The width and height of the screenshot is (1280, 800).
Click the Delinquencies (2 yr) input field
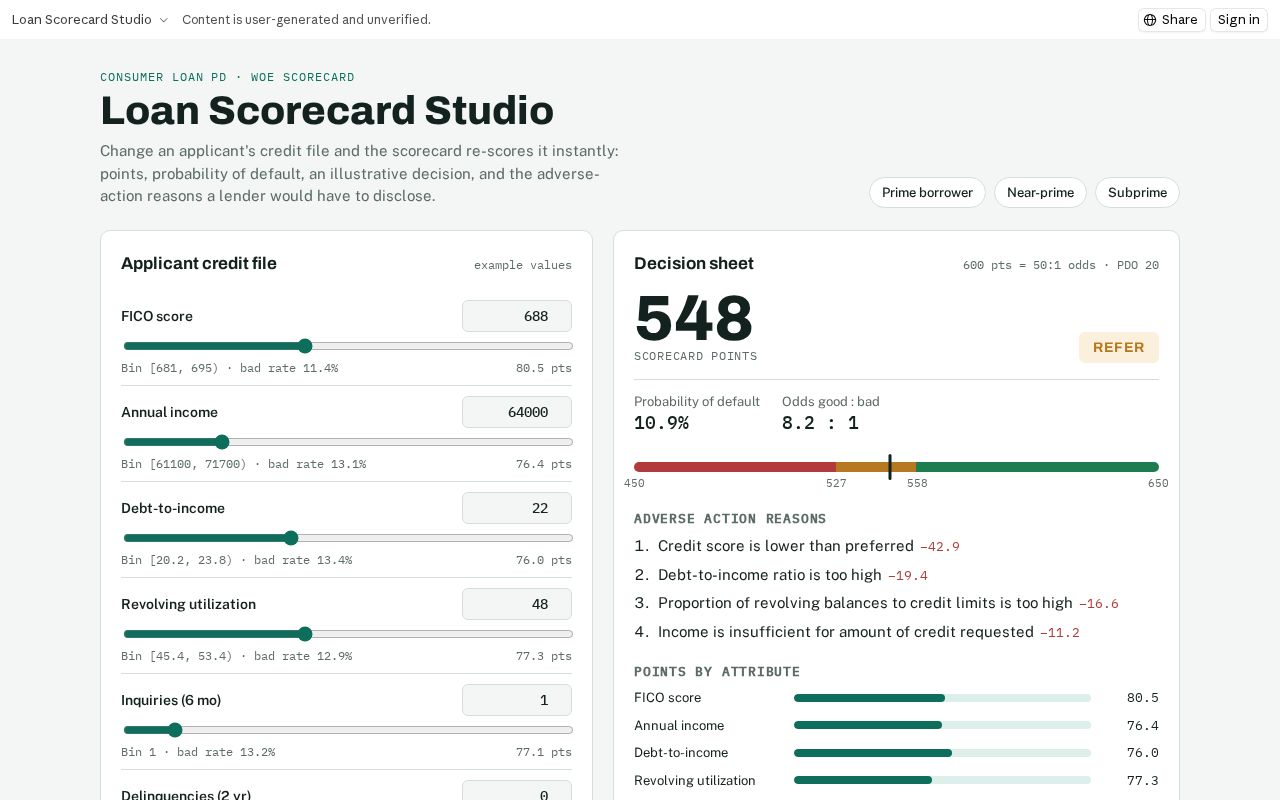[517, 791]
